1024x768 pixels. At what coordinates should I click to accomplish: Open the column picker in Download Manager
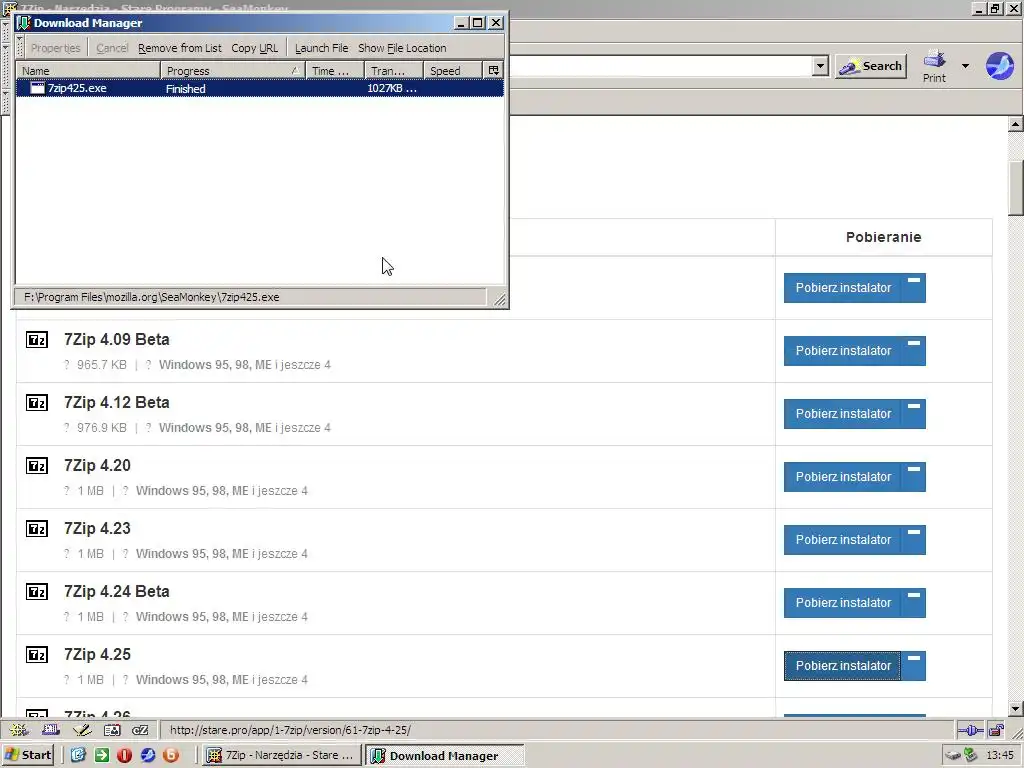[x=493, y=71]
